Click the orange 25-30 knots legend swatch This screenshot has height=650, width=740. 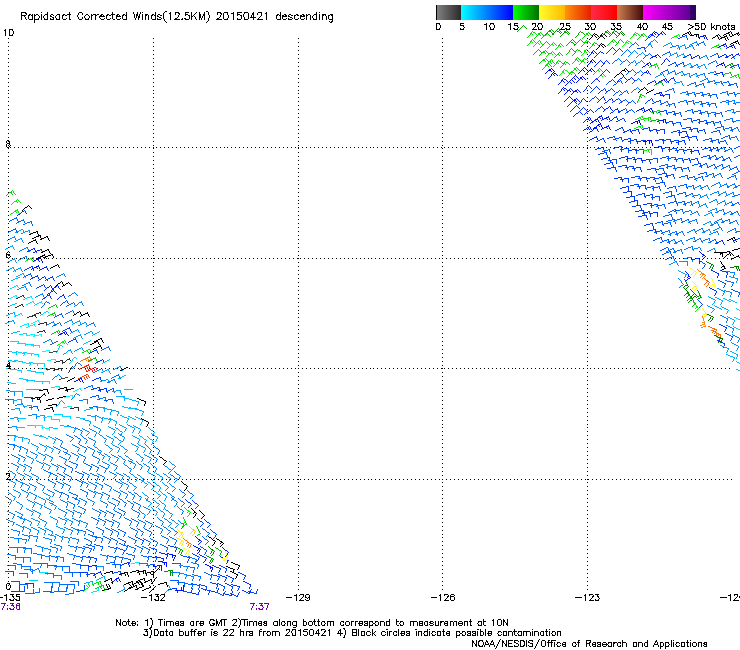point(578,12)
